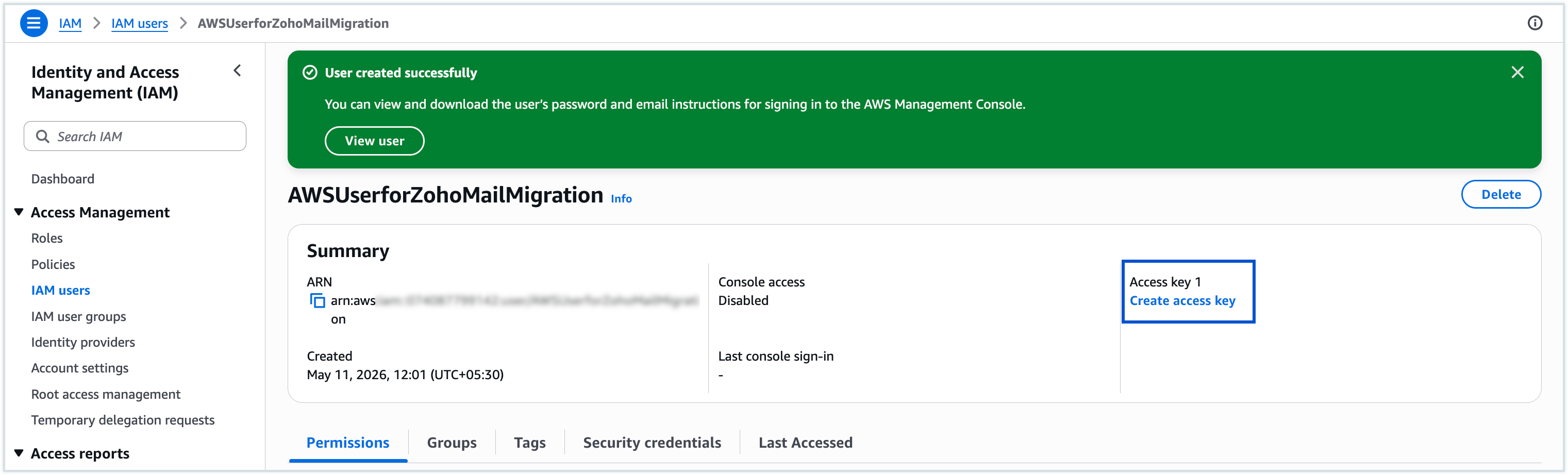Screen dimensions: 1568x475
Task: Open the Groups tab
Action: tap(452, 442)
